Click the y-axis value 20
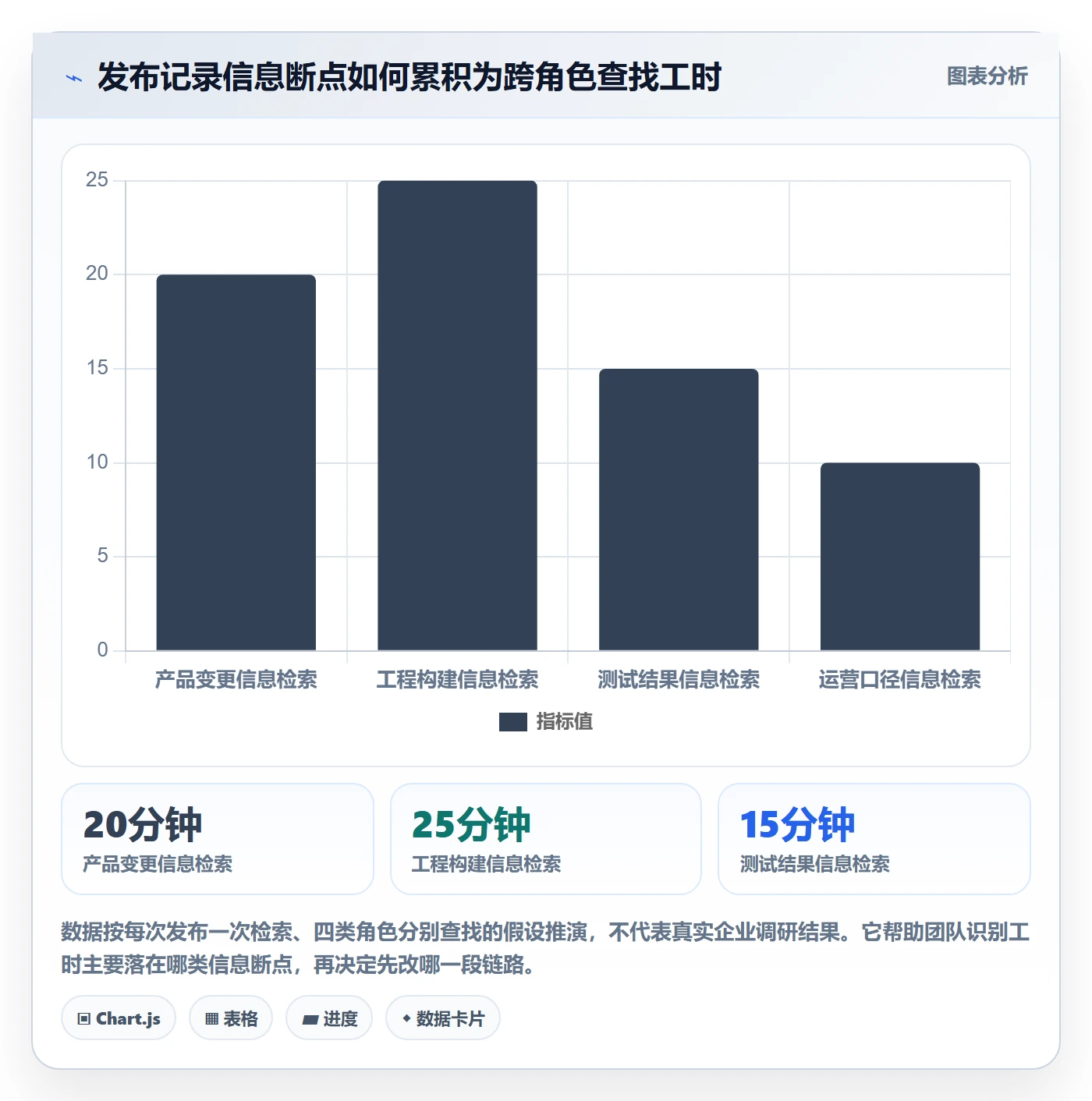 tap(97, 274)
